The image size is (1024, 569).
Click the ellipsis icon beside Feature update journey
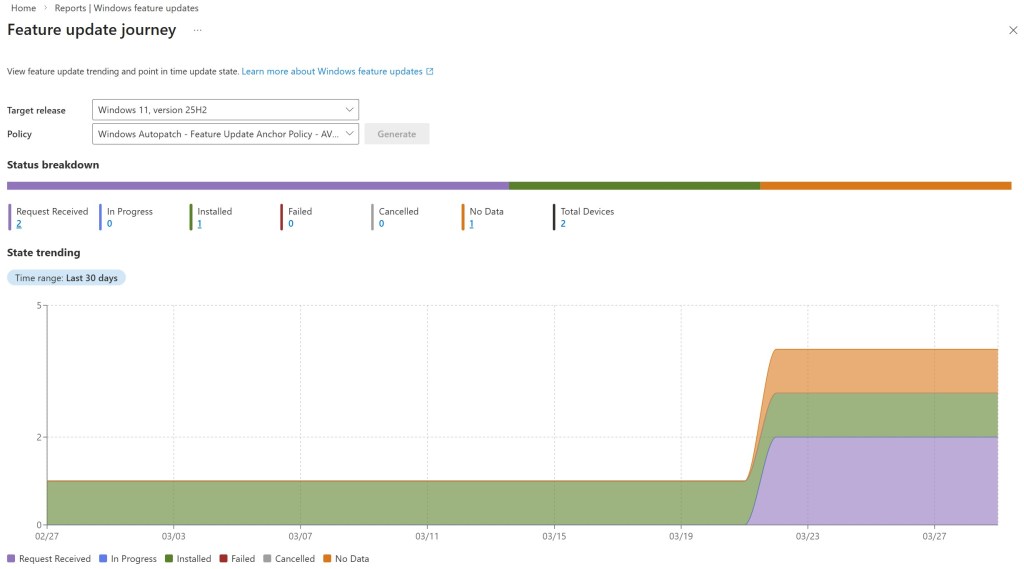(197, 30)
